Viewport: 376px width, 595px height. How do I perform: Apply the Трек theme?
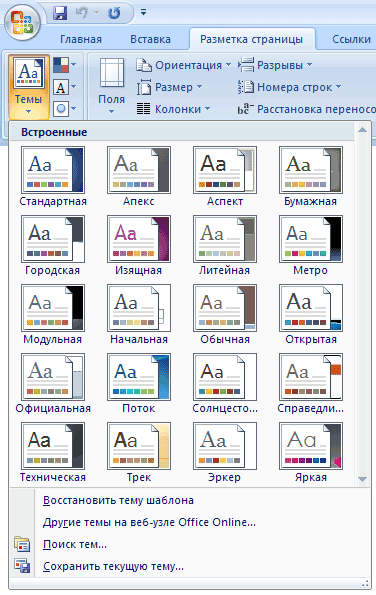point(139,453)
